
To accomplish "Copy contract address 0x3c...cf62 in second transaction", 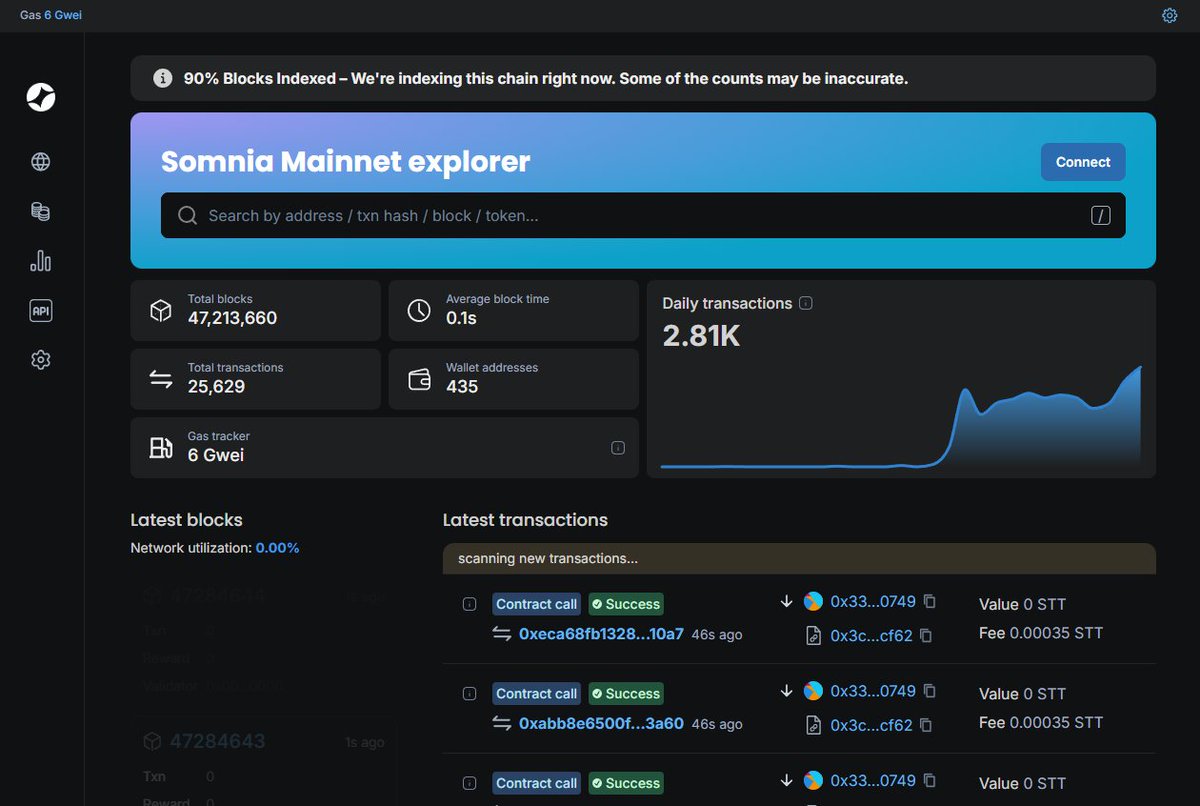I will coord(926,724).
